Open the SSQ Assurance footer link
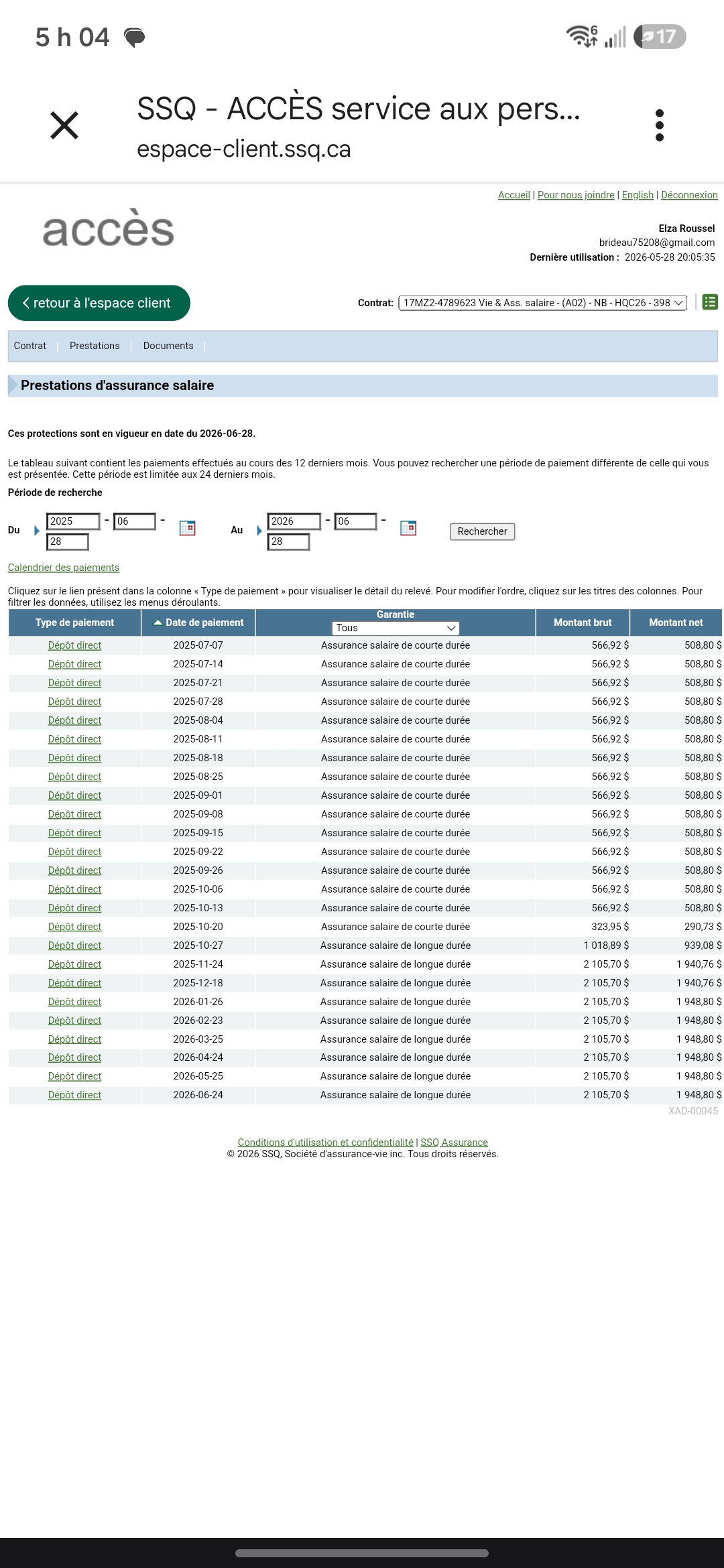Screen dimensions: 724x1568 click(x=454, y=1142)
